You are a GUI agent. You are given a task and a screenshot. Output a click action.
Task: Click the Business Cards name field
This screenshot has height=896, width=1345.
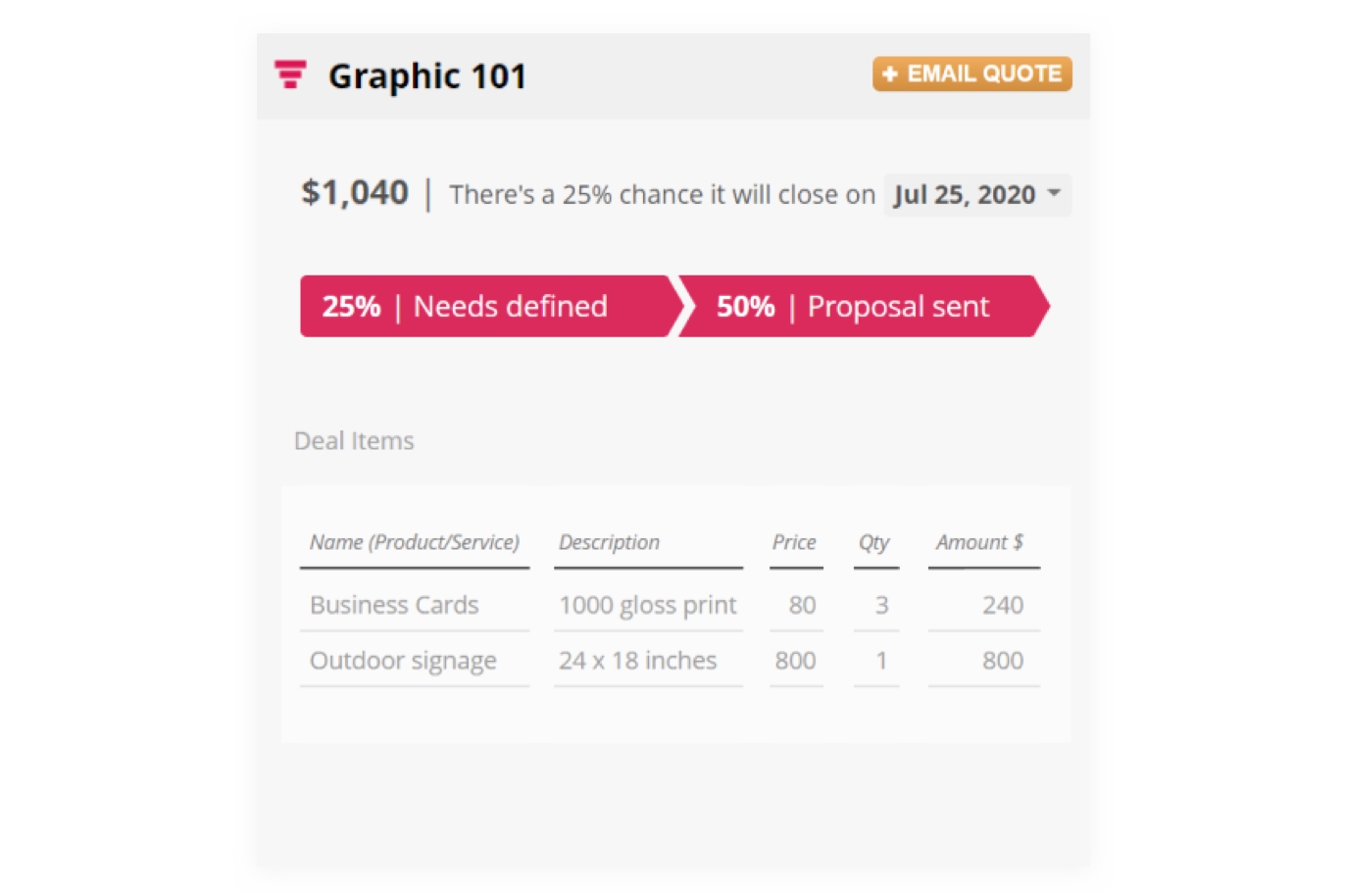point(415,605)
